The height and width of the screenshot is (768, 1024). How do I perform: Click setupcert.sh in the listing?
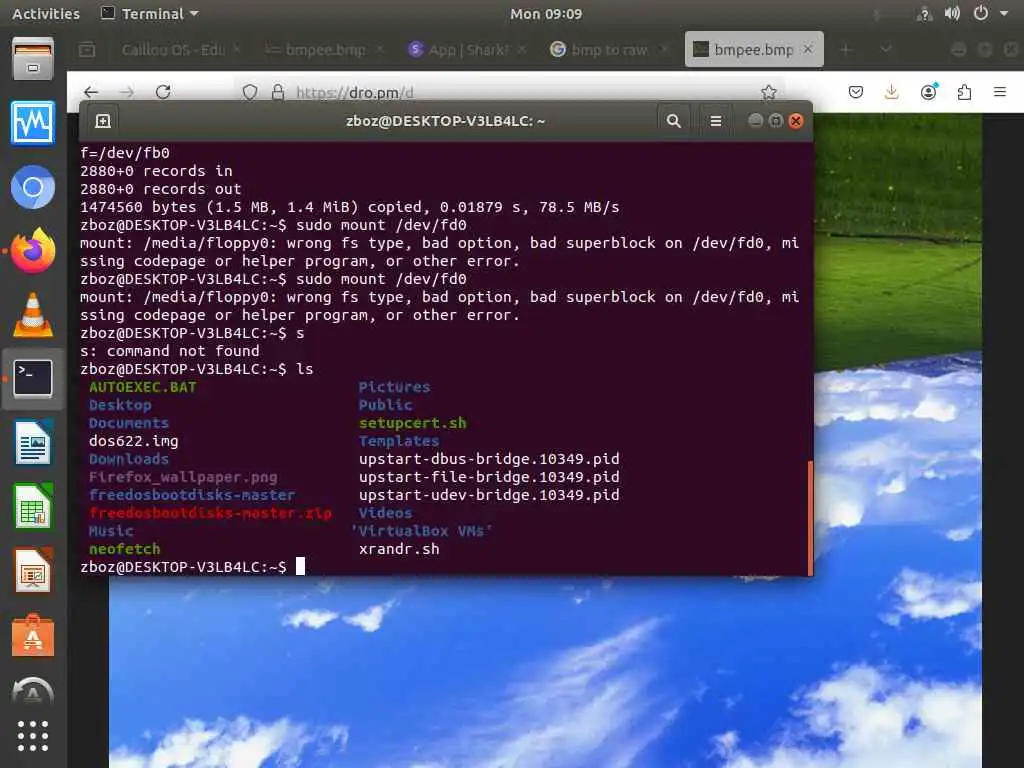[x=413, y=423]
